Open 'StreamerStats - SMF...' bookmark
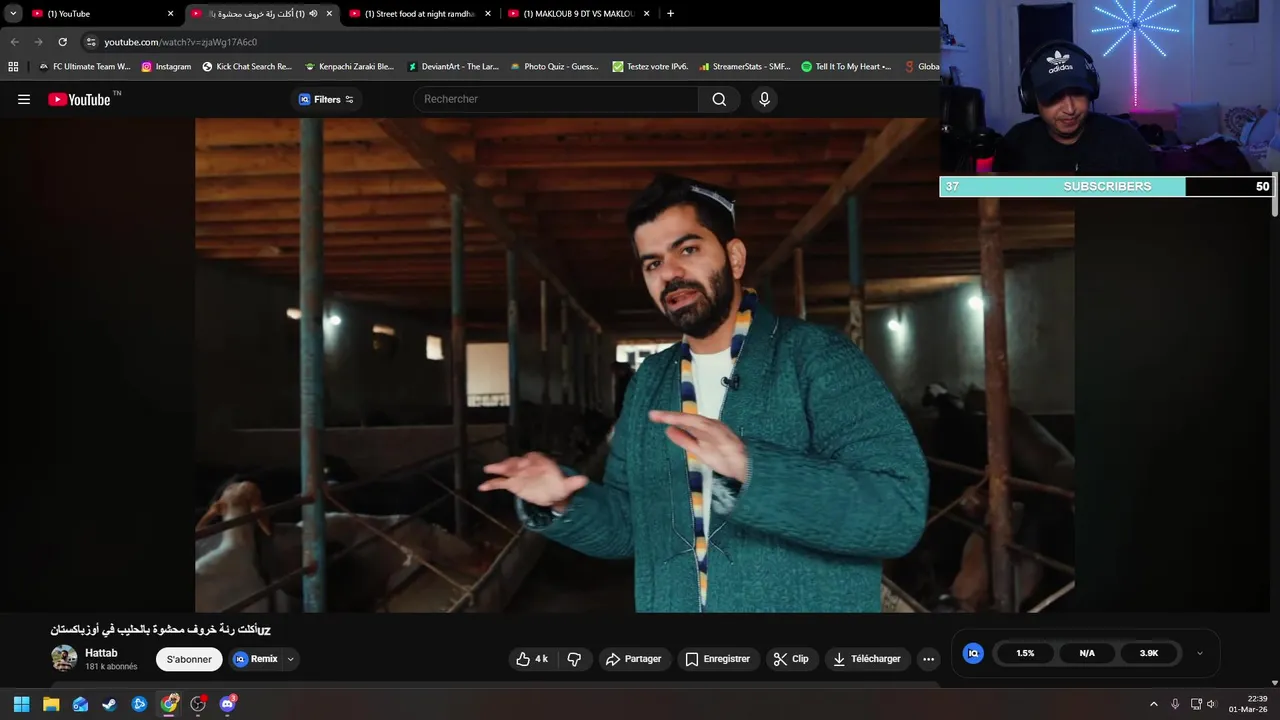The height and width of the screenshot is (720, 1280). (x=744, y=67)
